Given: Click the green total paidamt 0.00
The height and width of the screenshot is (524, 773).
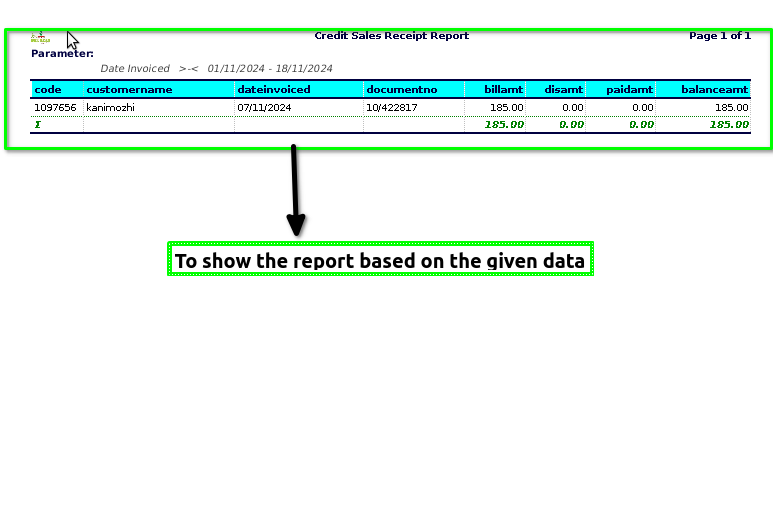Looking at the screenshot, I should [x=642, y=125].
